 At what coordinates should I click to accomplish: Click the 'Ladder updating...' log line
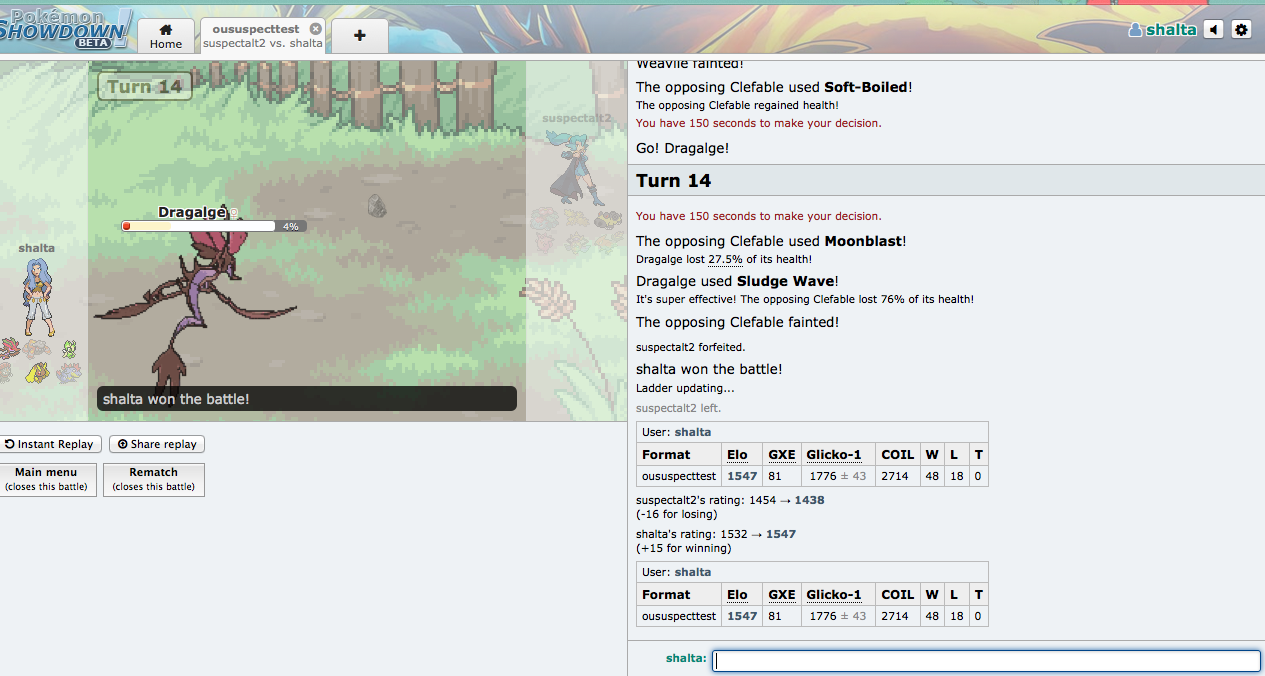pos(685,388)
